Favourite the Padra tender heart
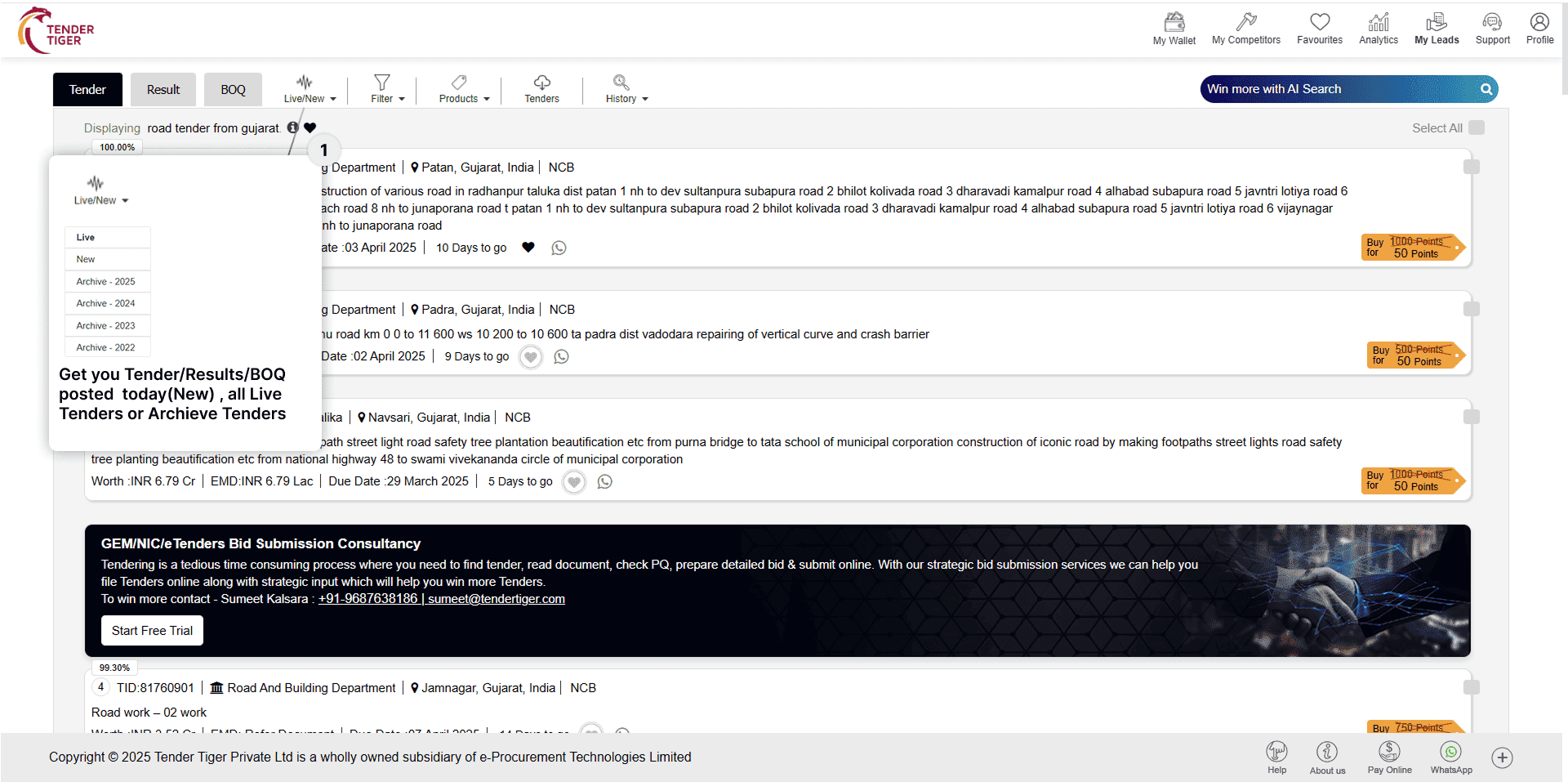The height and width of the screenshot is (782, 1568). tap(531, 357)
